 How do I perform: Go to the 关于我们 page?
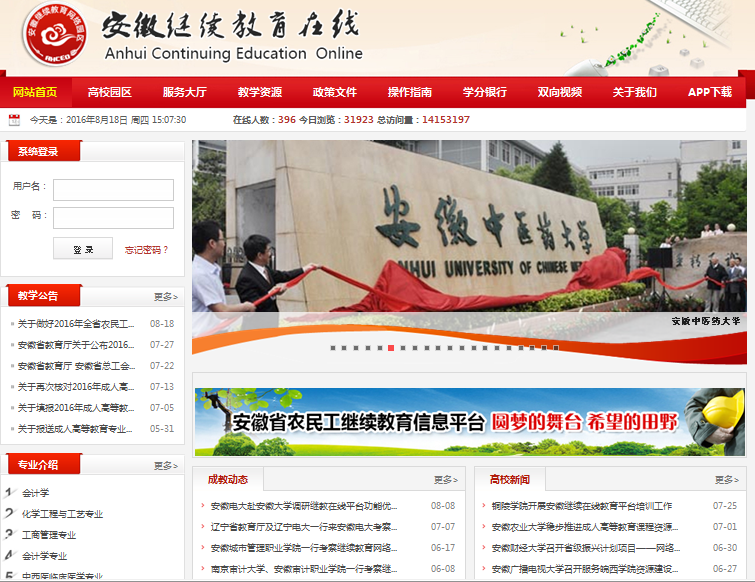pos(635,92)
